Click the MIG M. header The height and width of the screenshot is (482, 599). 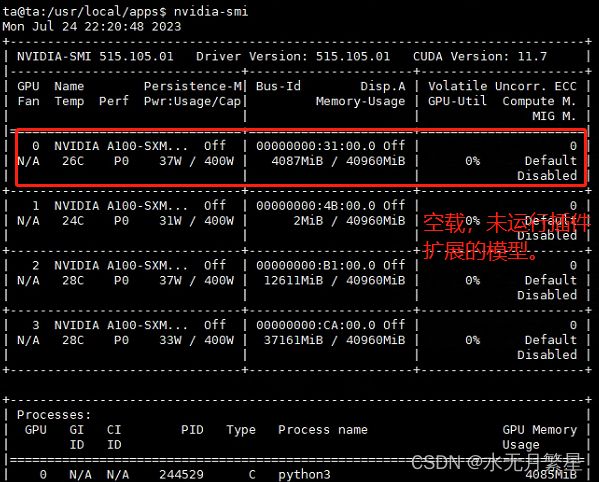coord(554,116)
